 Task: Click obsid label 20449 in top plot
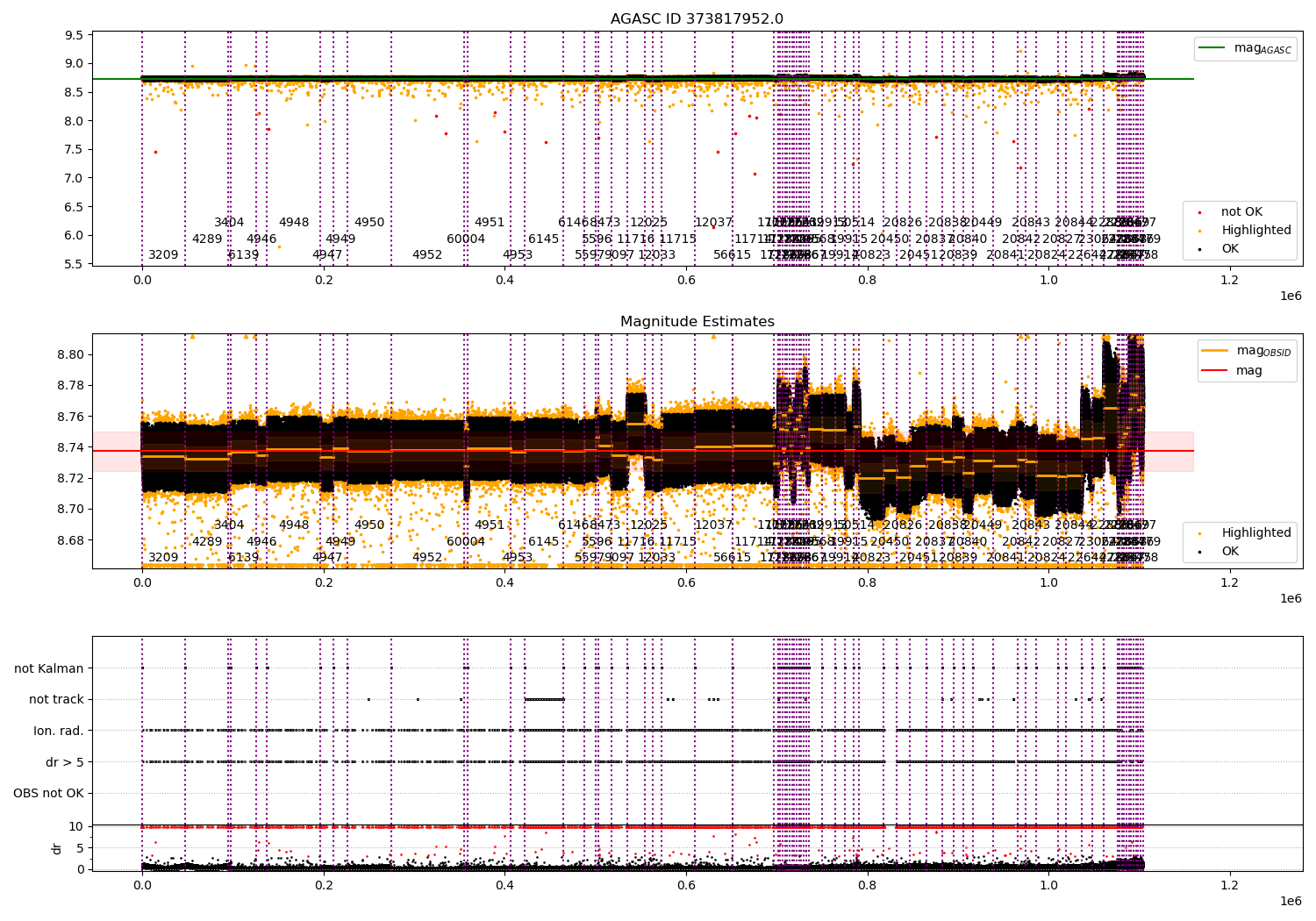point(983,223)
